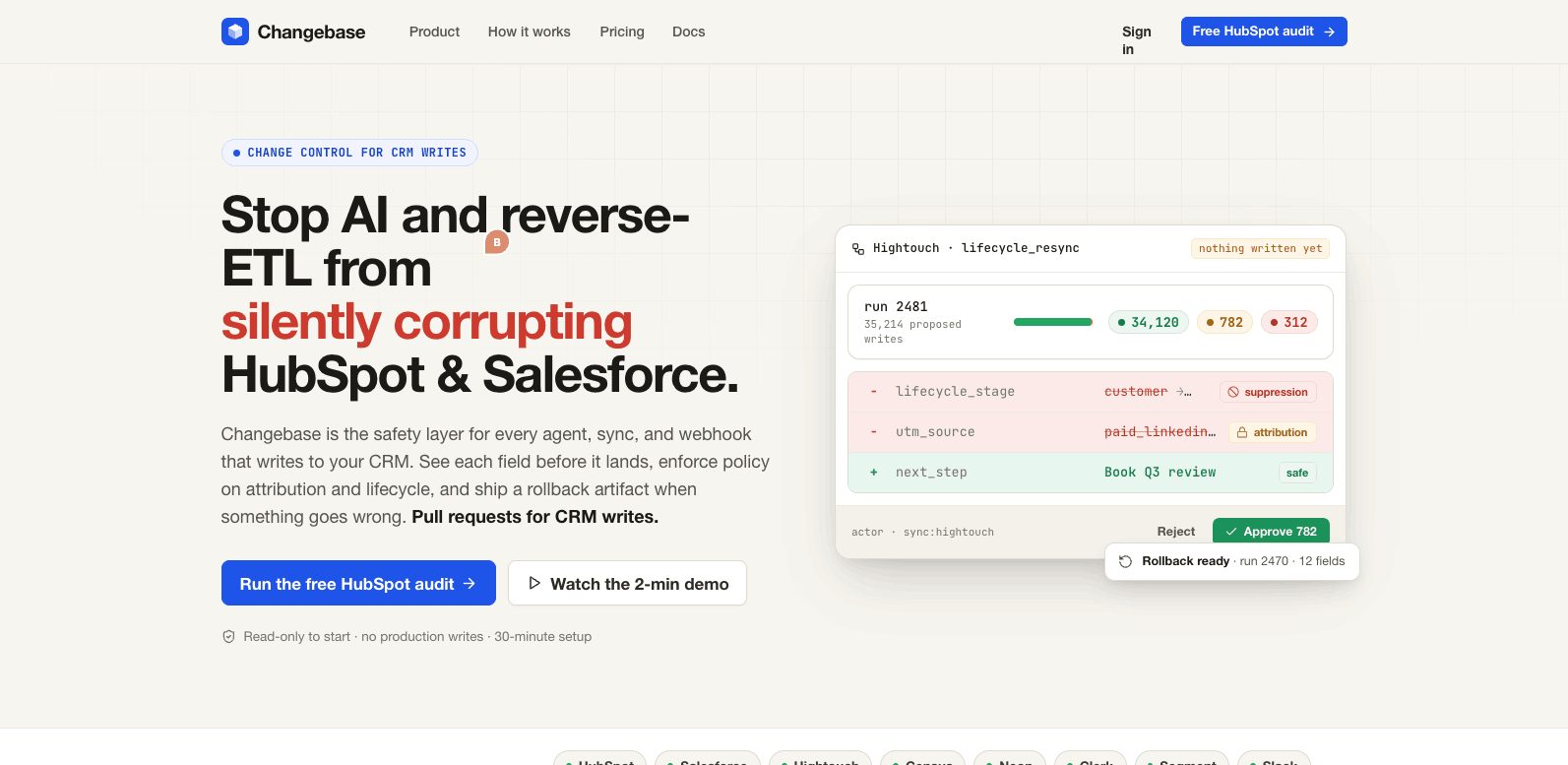Click the suppression policy tag

pos(1268,392)
